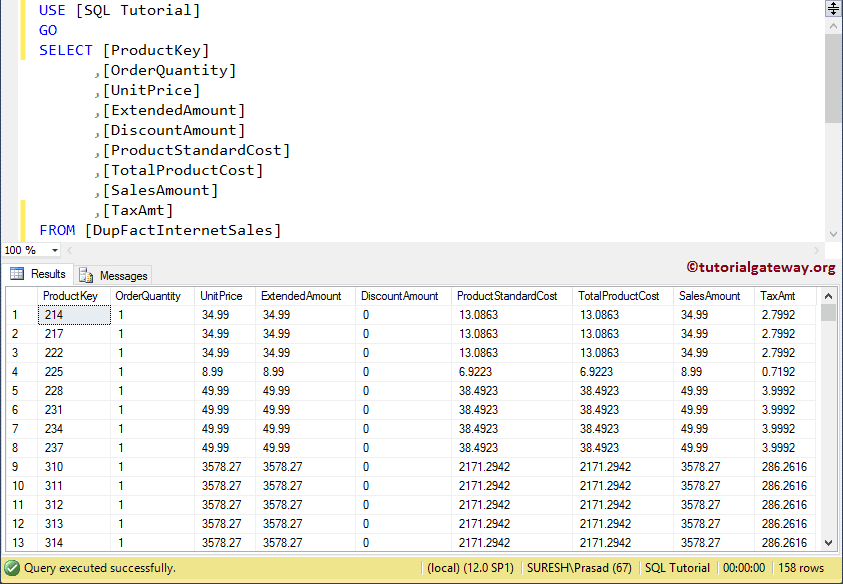Click the editor scrollbar up arrow
843x584 pixels.
pos(833,27)
